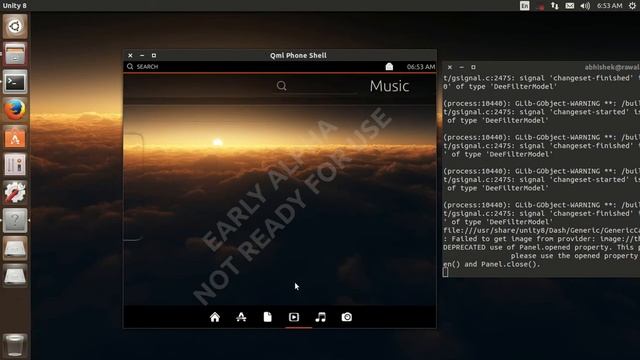This screenshot has width=640, height=360.
Task: Open messaging mail indicator
Action: click(570, 6)
